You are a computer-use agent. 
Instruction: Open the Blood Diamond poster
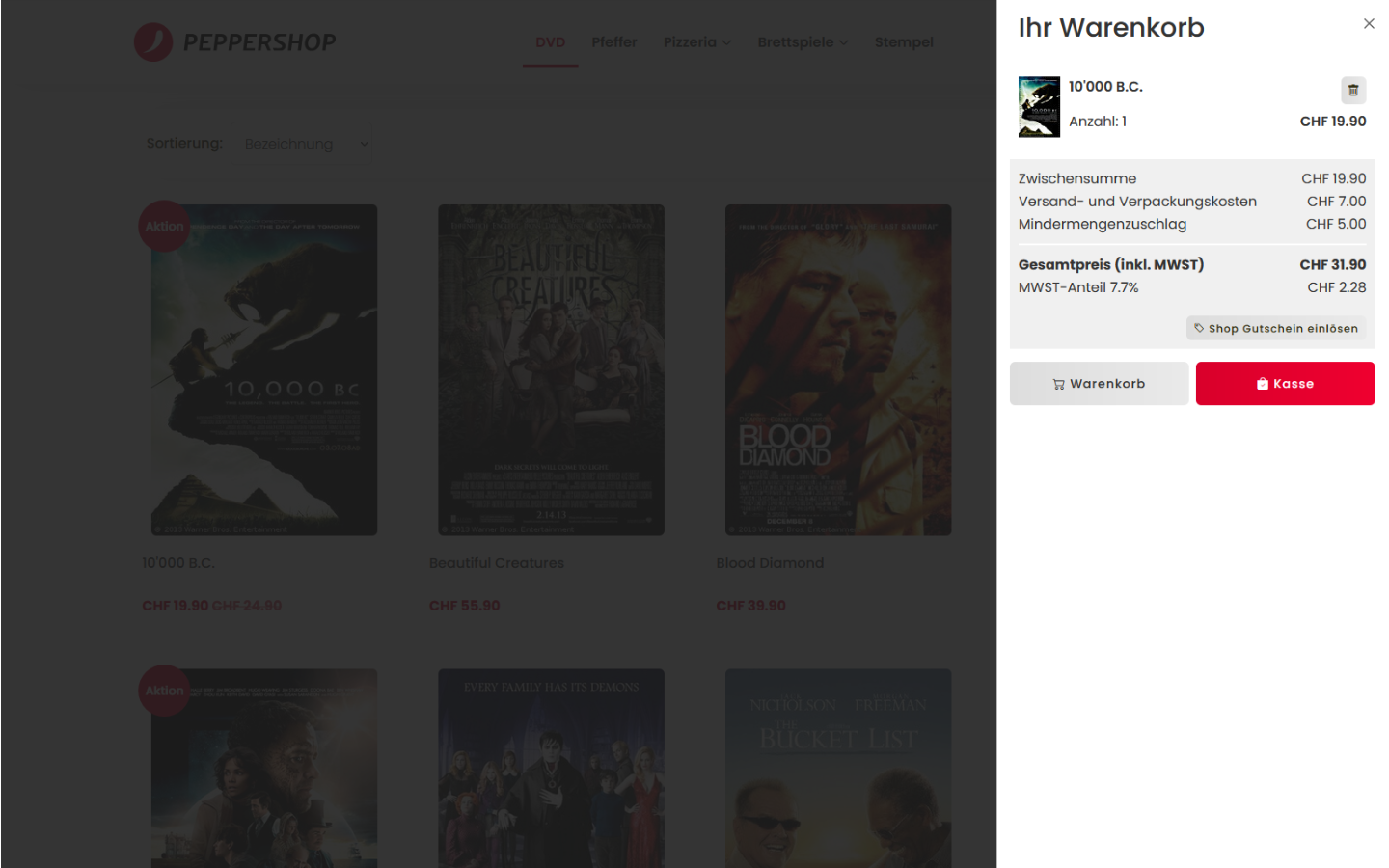click(838, 369)
